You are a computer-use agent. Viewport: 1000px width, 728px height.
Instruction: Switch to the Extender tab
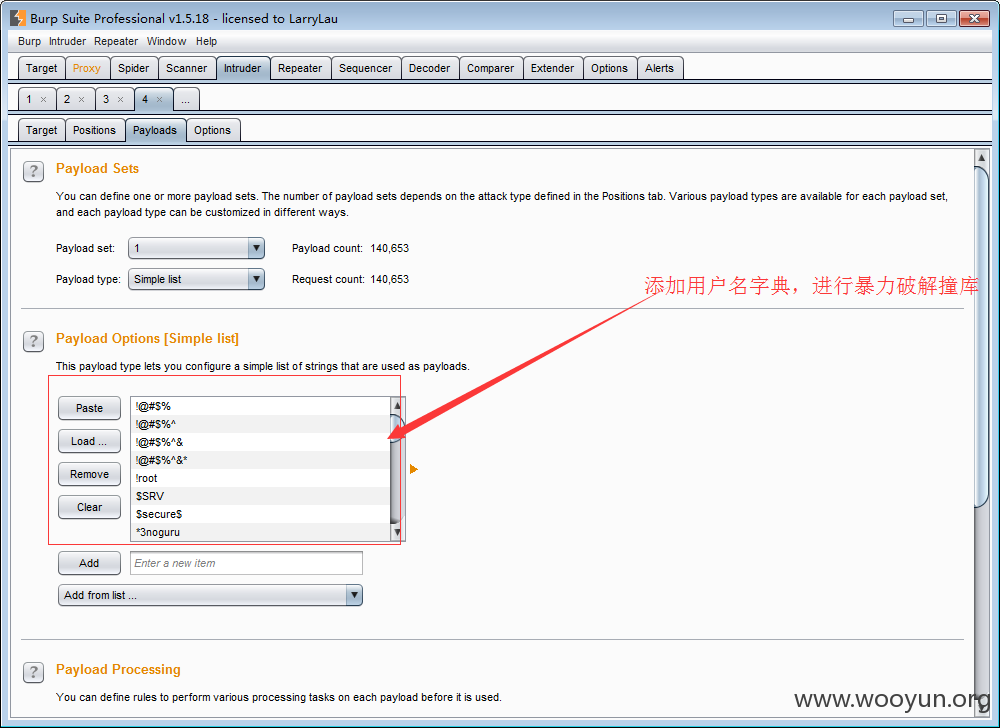[552, 68]
